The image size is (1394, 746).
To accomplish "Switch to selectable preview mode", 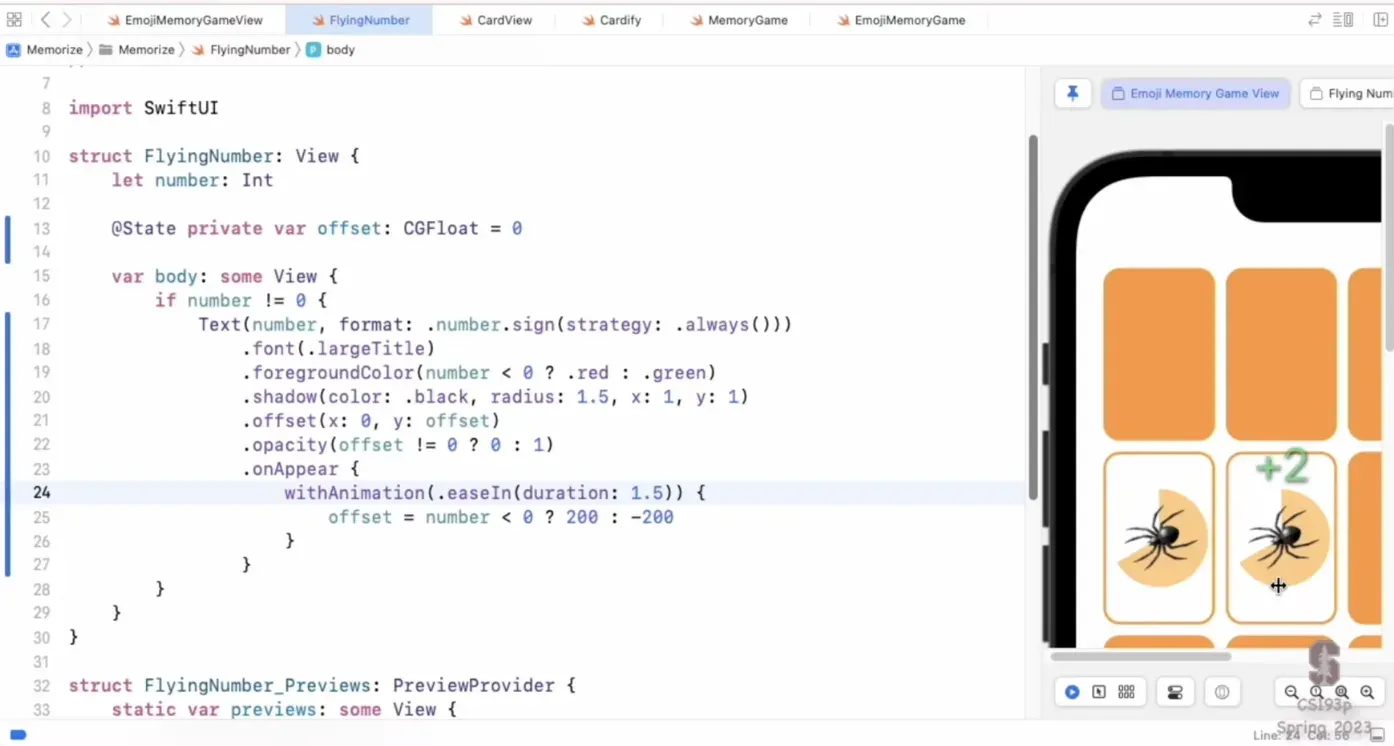I will point(1099,692).
